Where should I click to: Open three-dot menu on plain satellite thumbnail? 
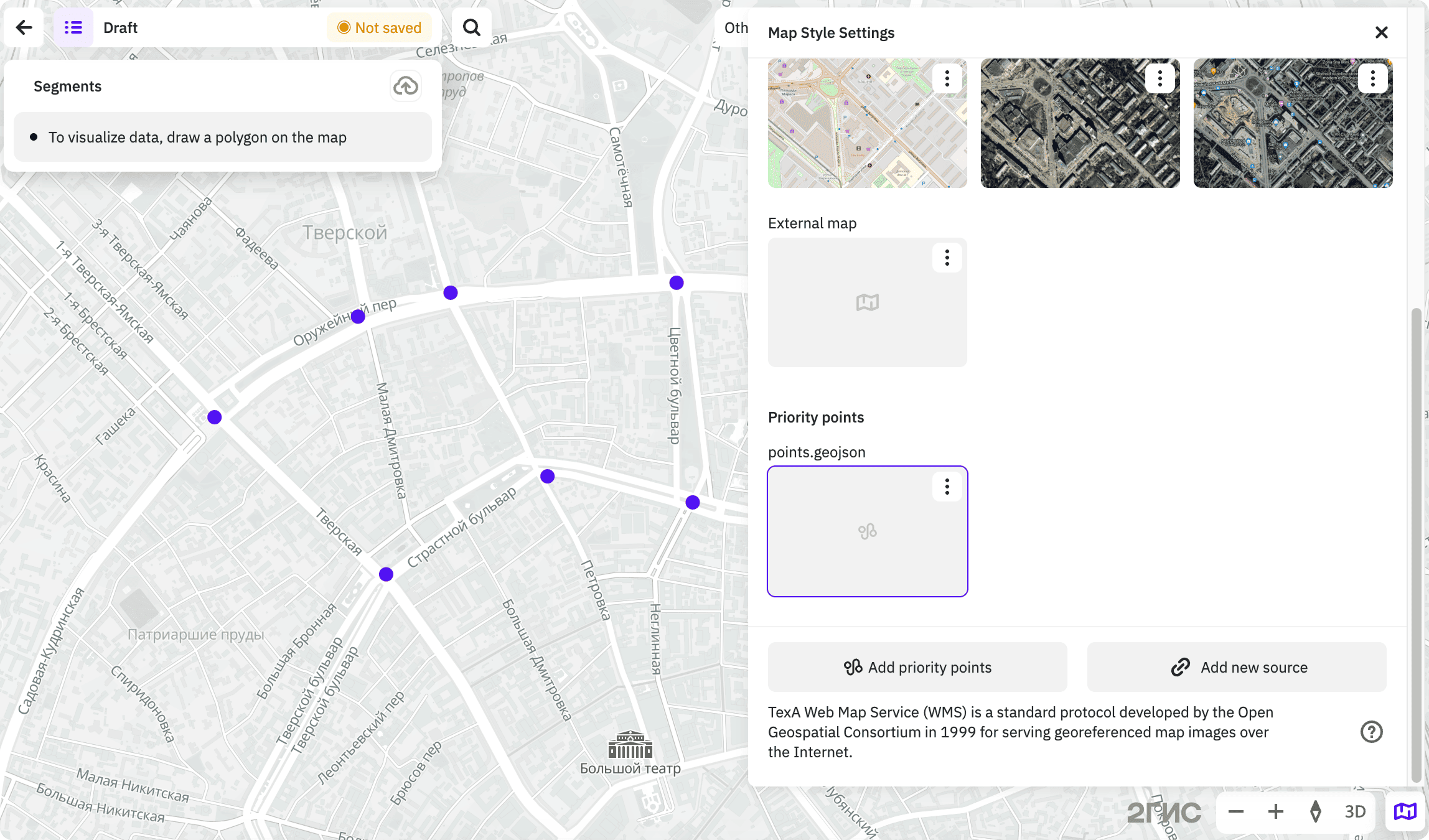tap(1160, 78)
